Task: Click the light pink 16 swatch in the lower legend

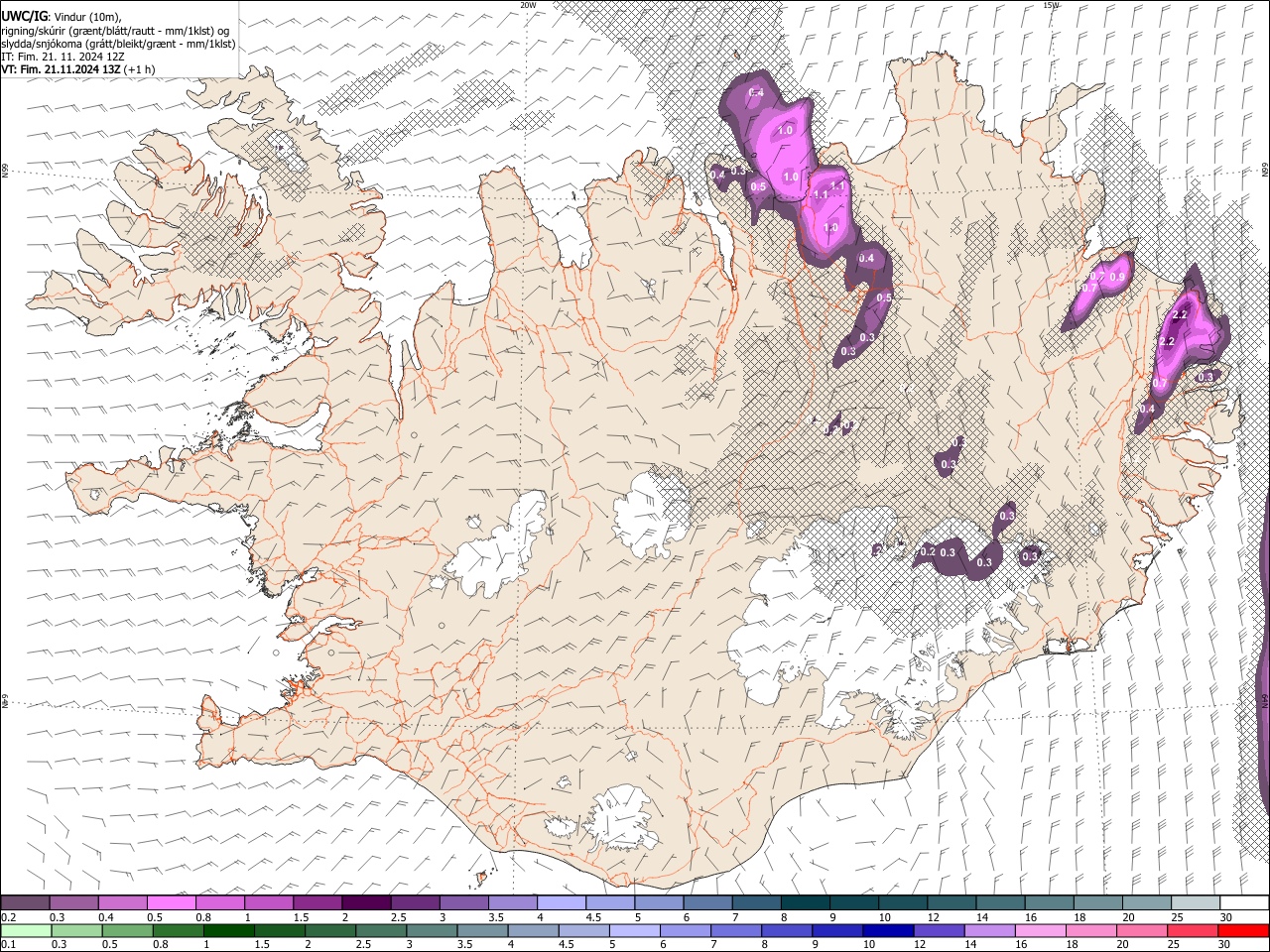Action: point(1039,931)
